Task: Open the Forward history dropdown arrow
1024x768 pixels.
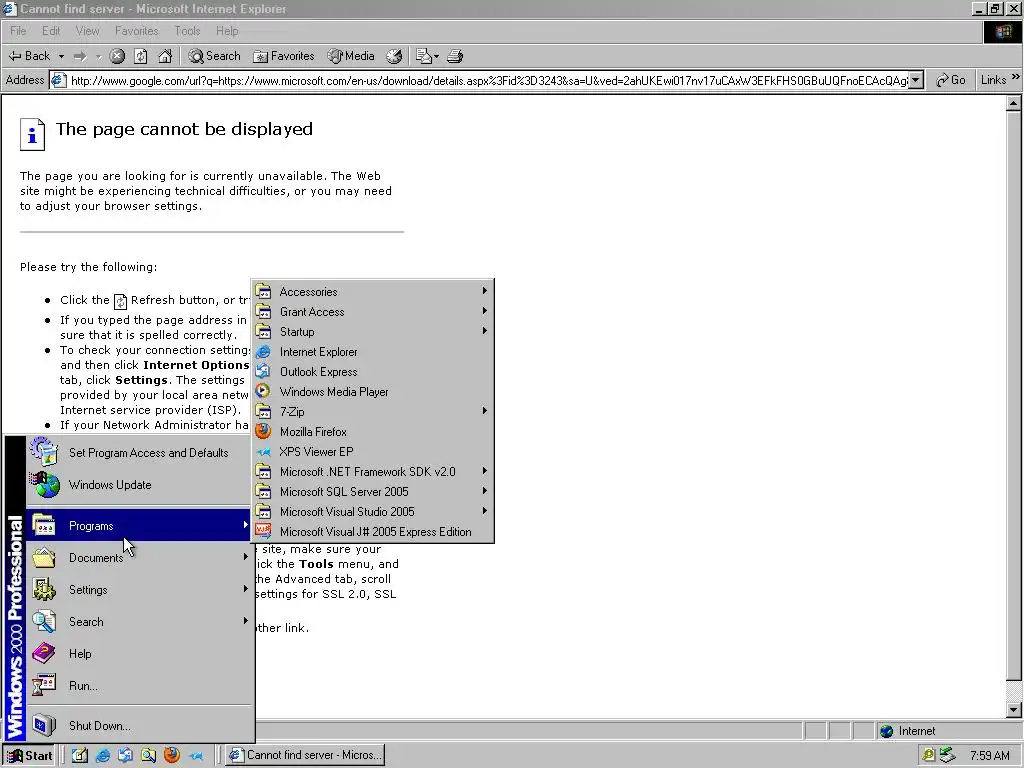Action: (99, 57)
